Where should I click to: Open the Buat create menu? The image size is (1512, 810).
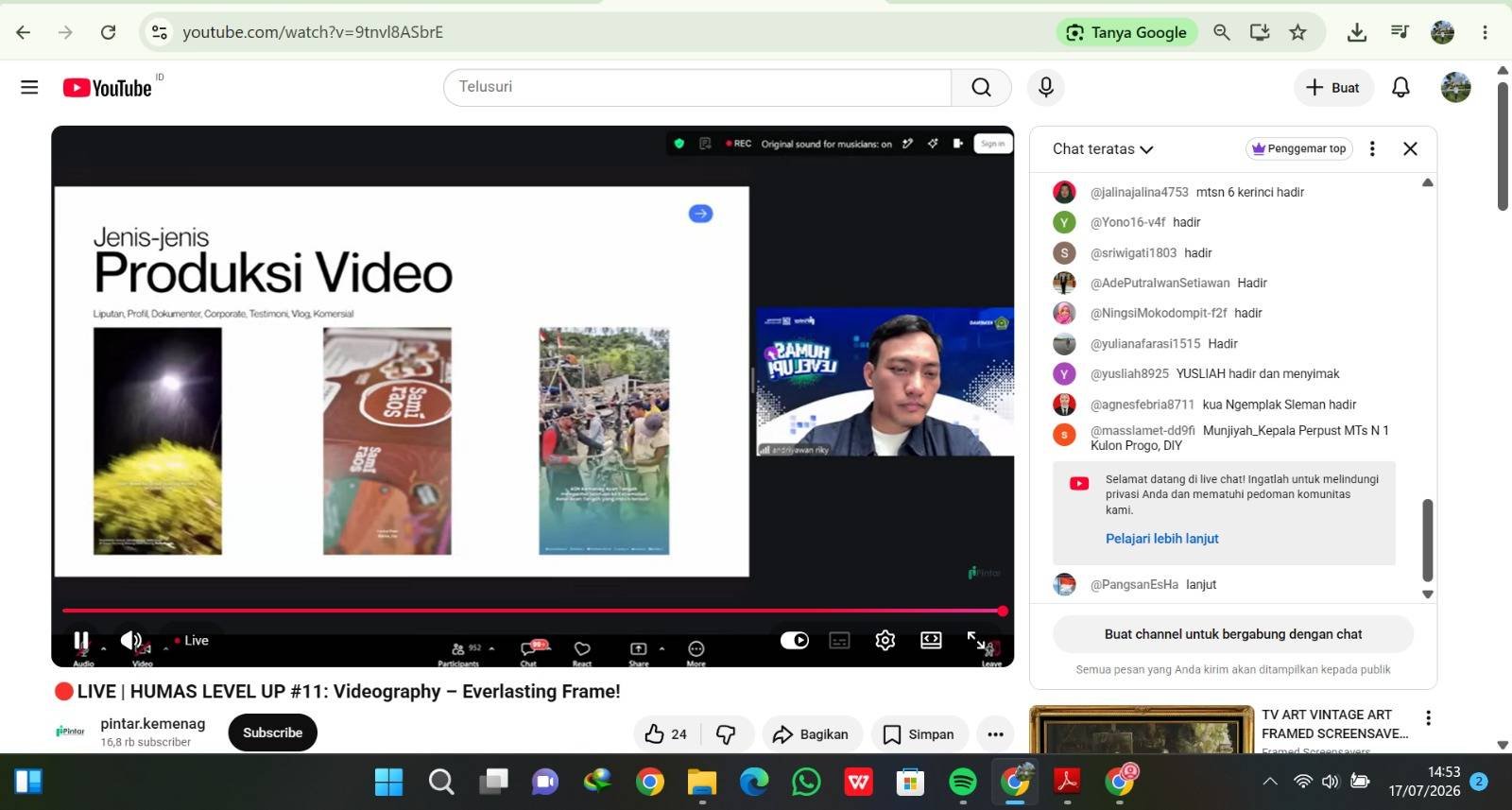click(1333, 87)
